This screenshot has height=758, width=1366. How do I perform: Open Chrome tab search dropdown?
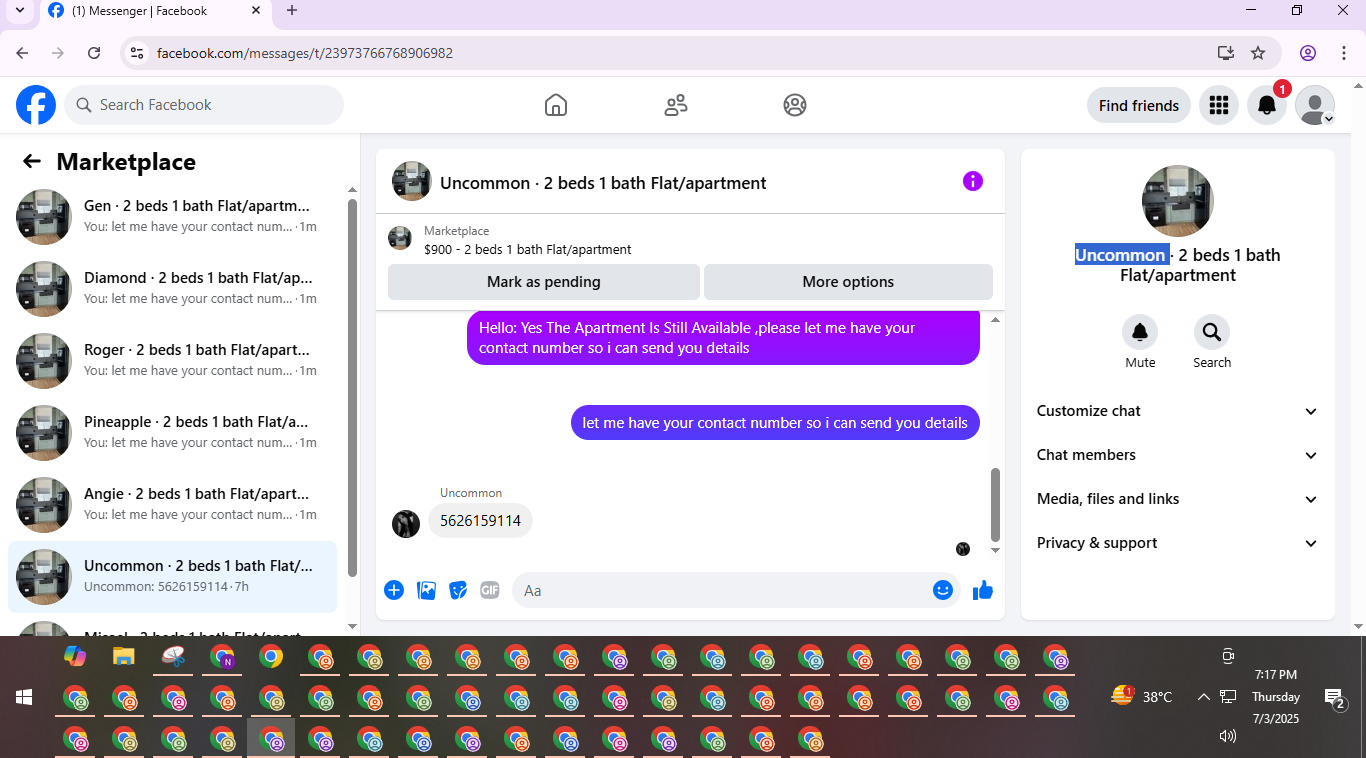tap(19, 11)
